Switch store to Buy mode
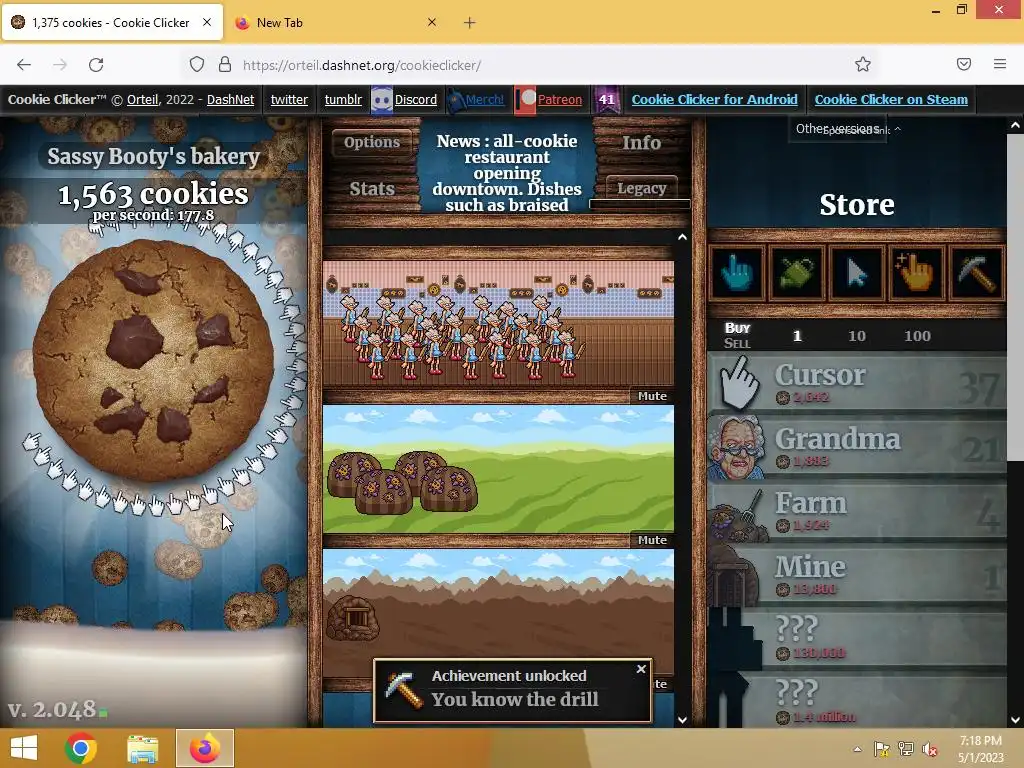This screenshot has width=1024, height=768. (737, 328)
